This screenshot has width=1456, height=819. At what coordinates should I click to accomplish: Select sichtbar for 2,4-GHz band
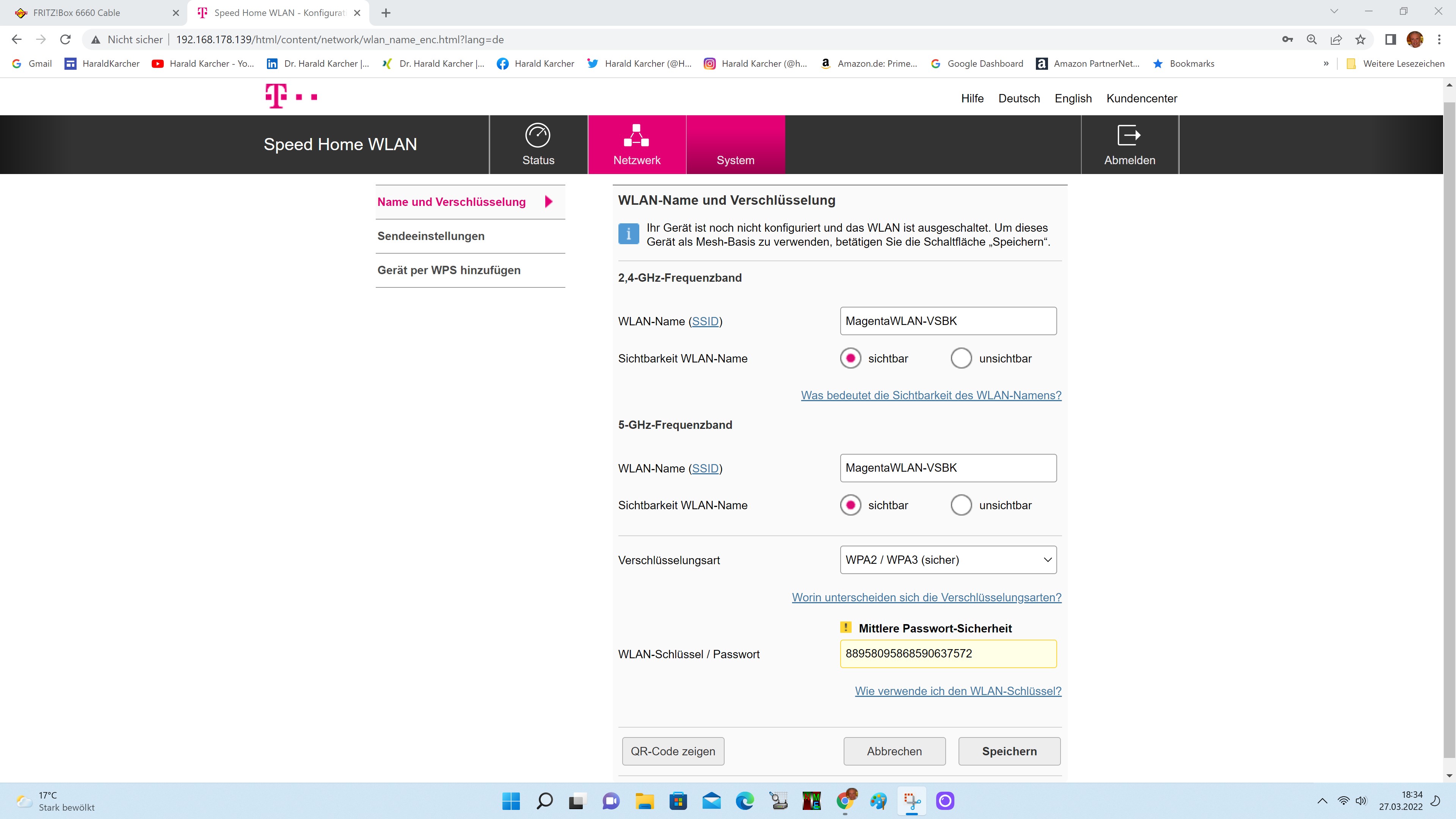[850, 358]
